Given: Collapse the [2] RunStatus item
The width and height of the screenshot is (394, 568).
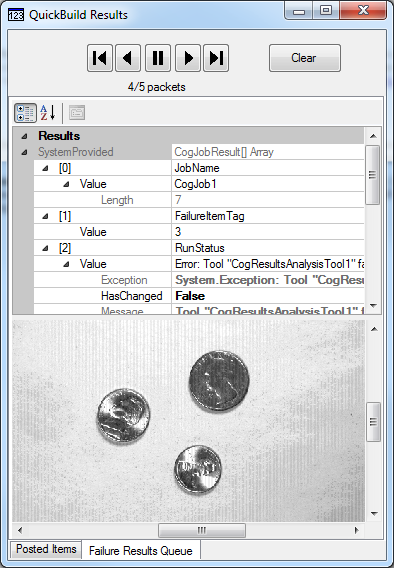Looking at the screenshot, I should point(45,248).
